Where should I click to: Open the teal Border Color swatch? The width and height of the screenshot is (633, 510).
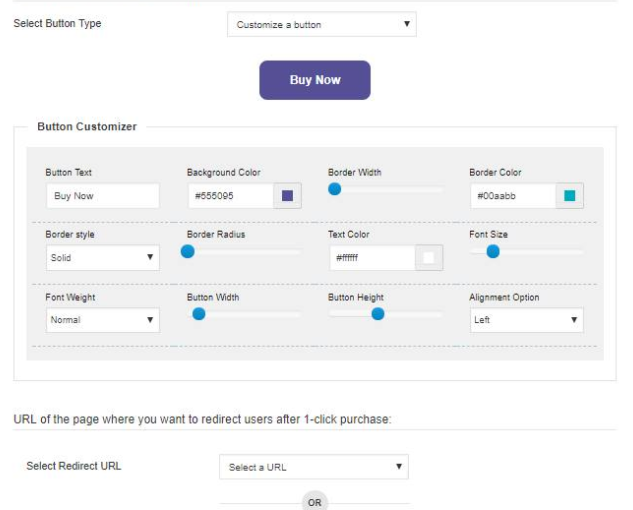click(570, 196)
